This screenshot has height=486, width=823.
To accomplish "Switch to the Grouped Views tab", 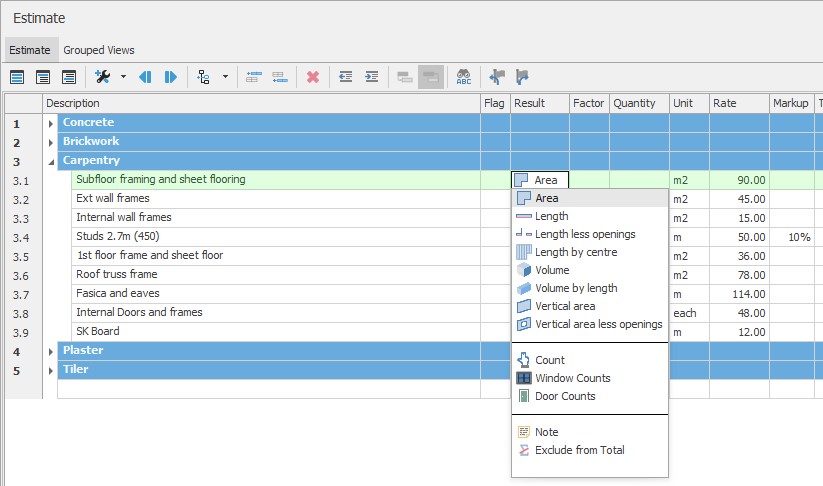I will (99, 50).
